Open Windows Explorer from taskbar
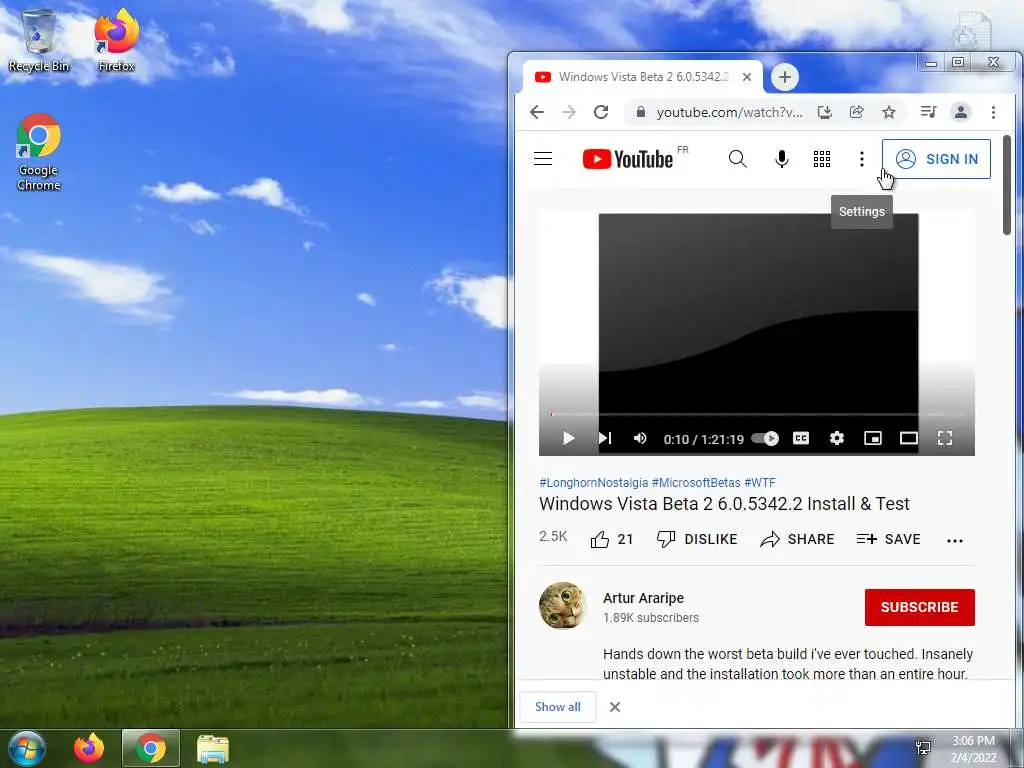 pos(213,748)
